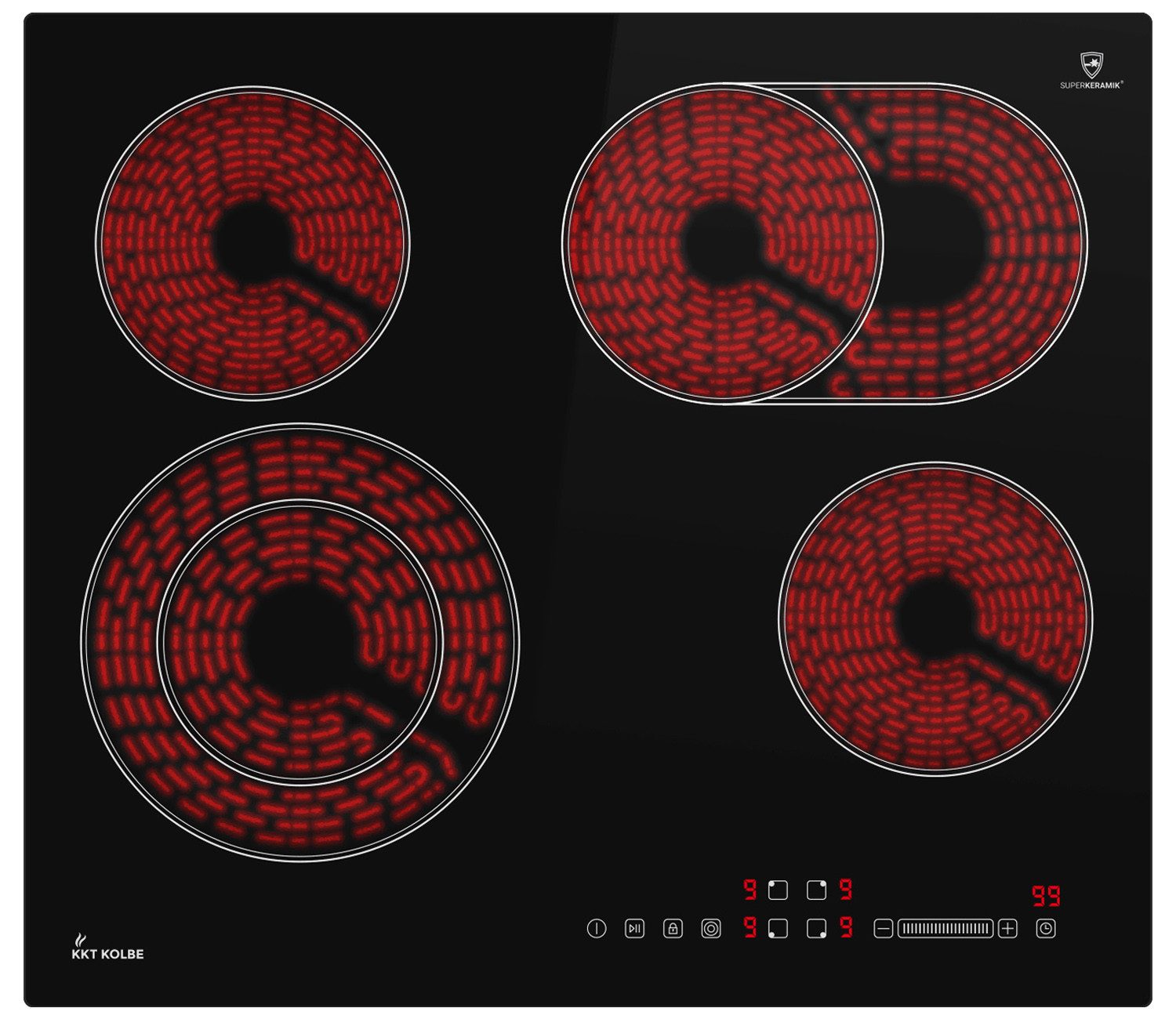Viewport: 1176px width, 1019px height.
Task: Tap the pause/resume button
Action: [x=634, y=929]
